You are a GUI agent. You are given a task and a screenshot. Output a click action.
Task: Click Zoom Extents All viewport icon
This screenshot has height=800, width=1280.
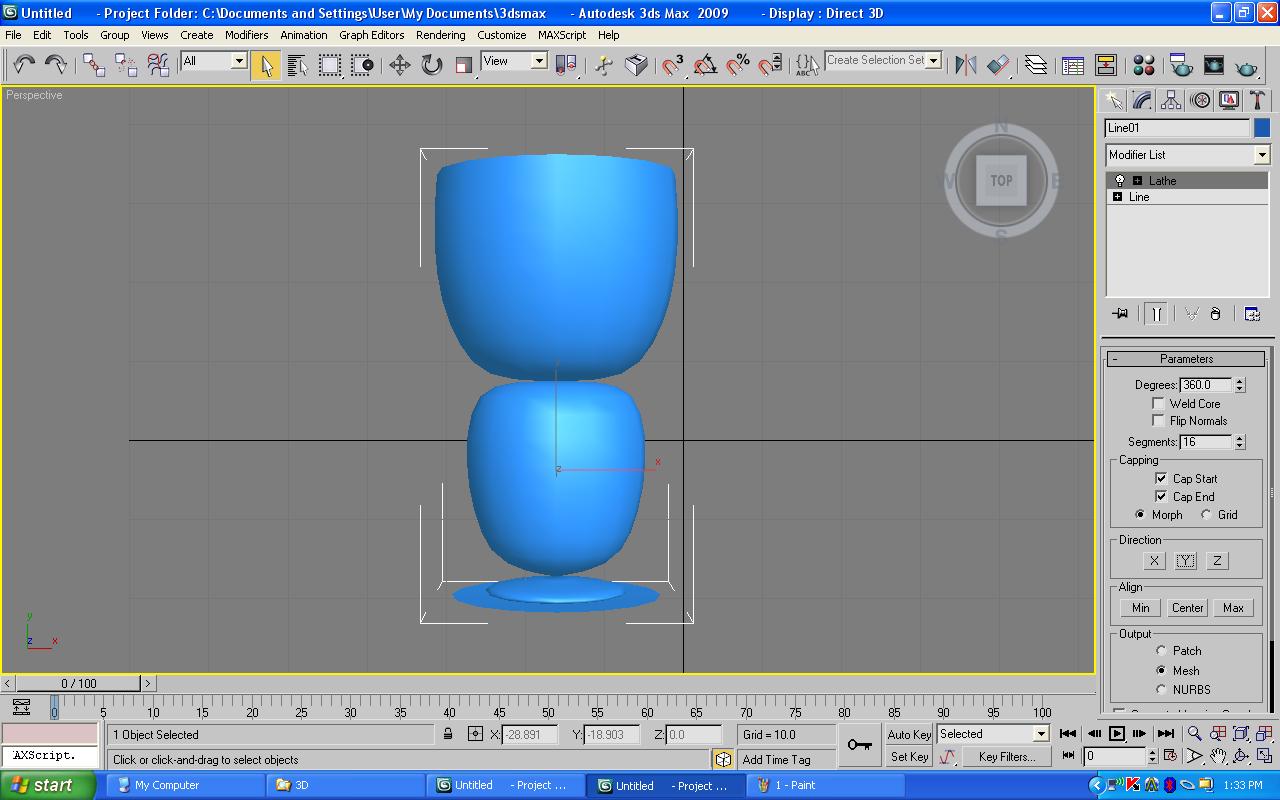1265,734
